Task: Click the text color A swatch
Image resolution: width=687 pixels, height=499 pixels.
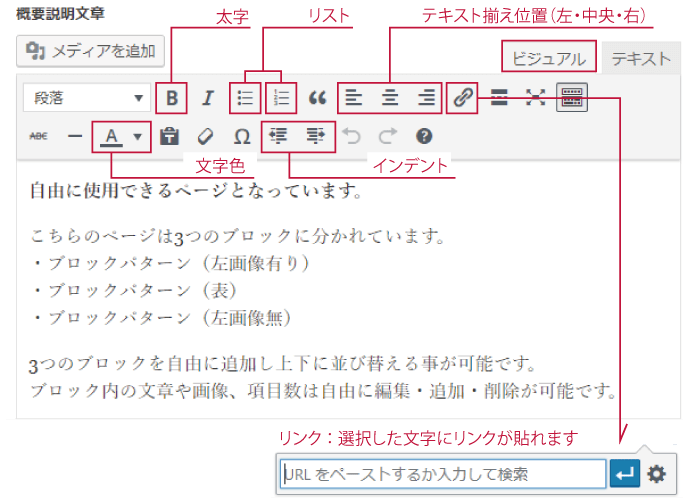Action: click(x=112, y=135)
